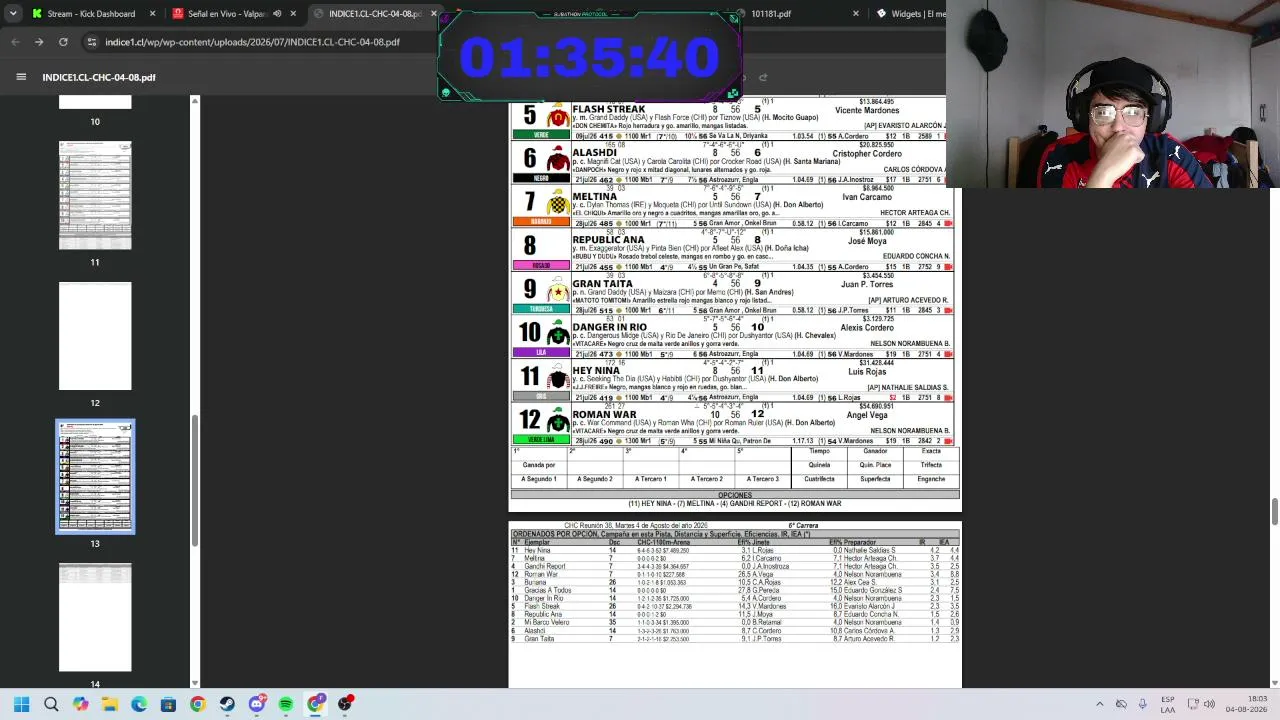Click horse name MELTINA
The width and height of the screenshot is (1280, 720).
tap(595, 197)
